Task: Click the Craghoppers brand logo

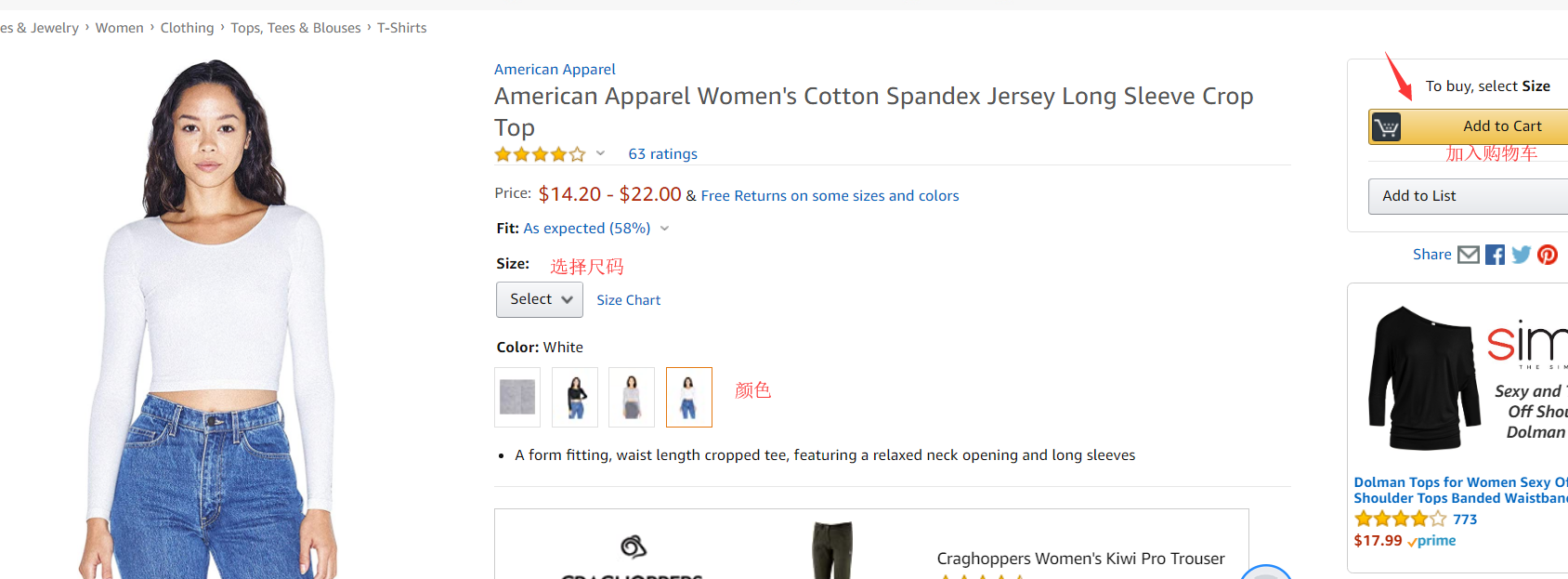Action: (634, 547)
